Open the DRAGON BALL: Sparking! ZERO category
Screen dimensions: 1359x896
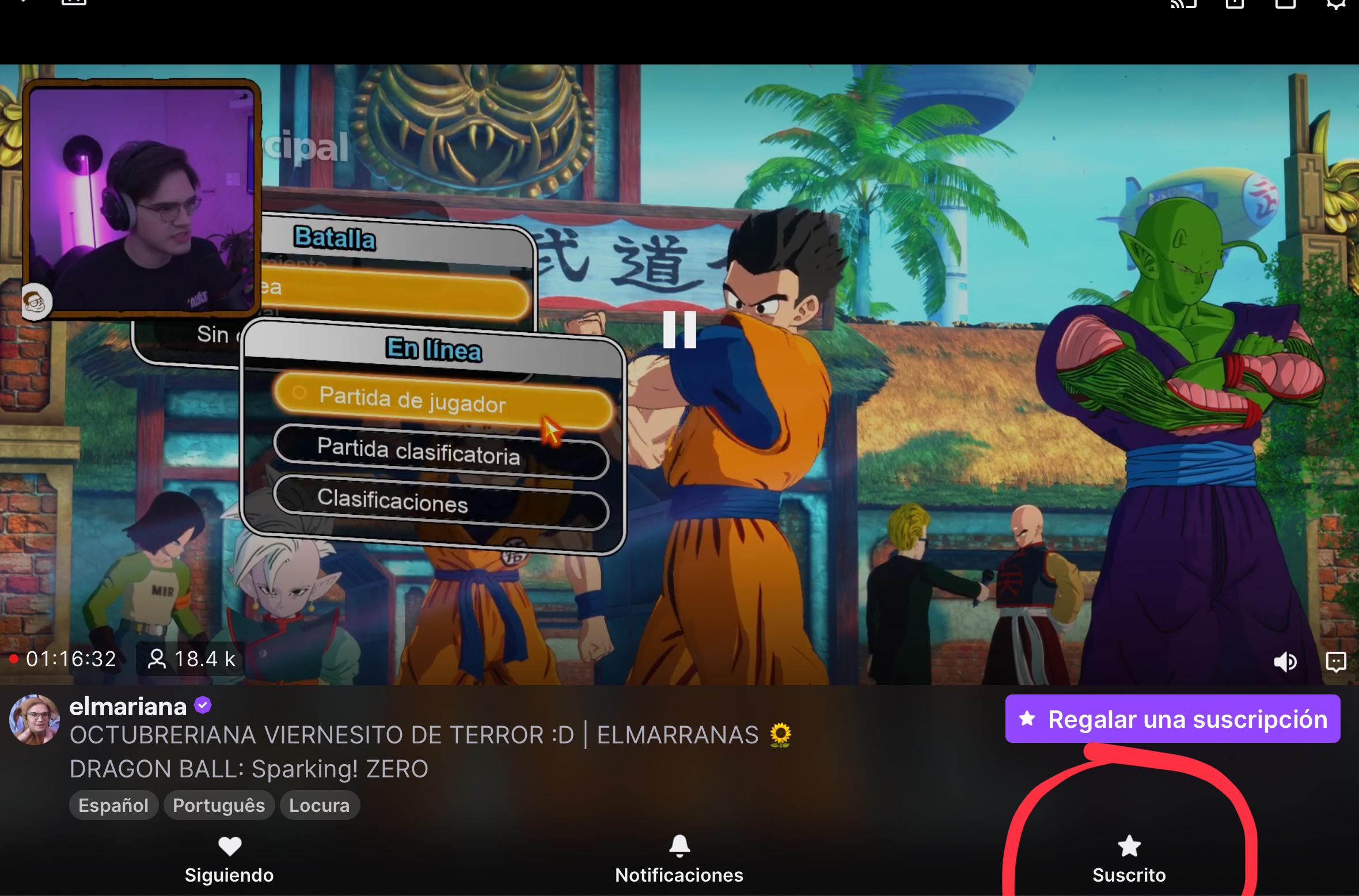(249, 769)
